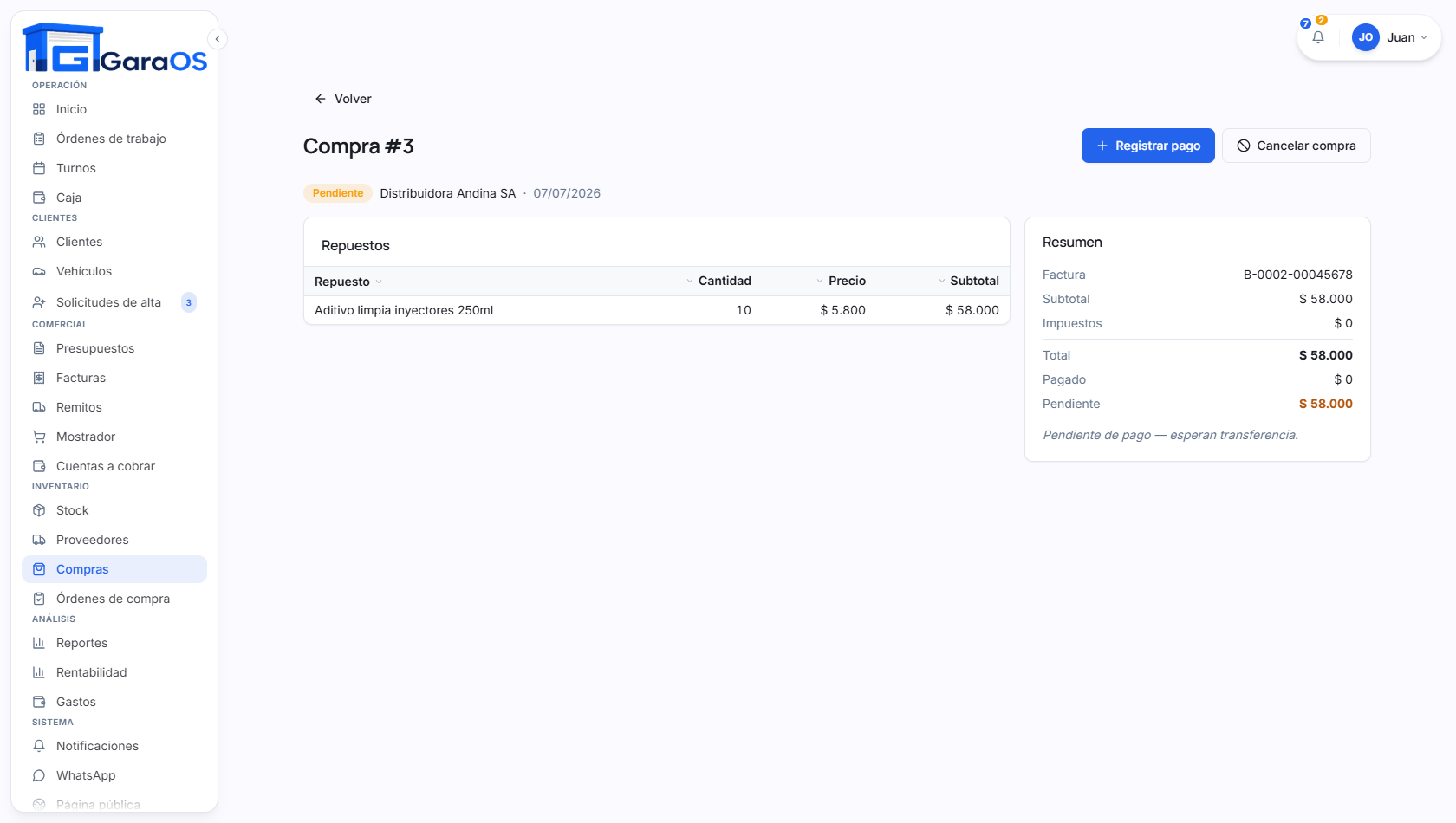1456x823 pixels.
Task: Click invoice number B-0002-00045678
Action: [x=1298, y=275]
